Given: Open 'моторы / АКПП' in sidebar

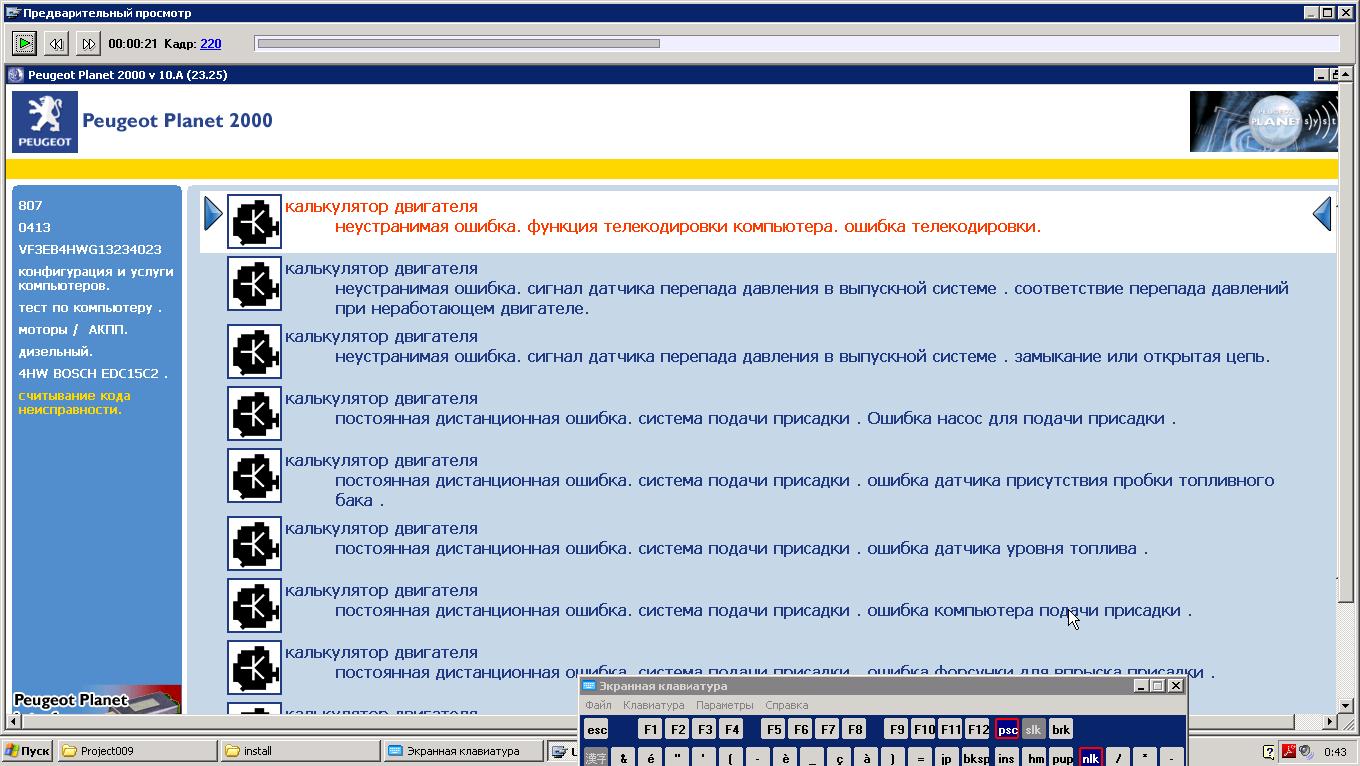Looking at the screenshot, I should [72, 329].
